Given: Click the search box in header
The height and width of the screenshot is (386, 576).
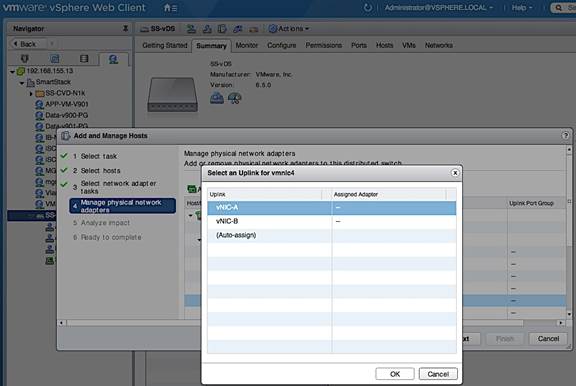Looking at the screenshot, I should [x=563, y=8].
